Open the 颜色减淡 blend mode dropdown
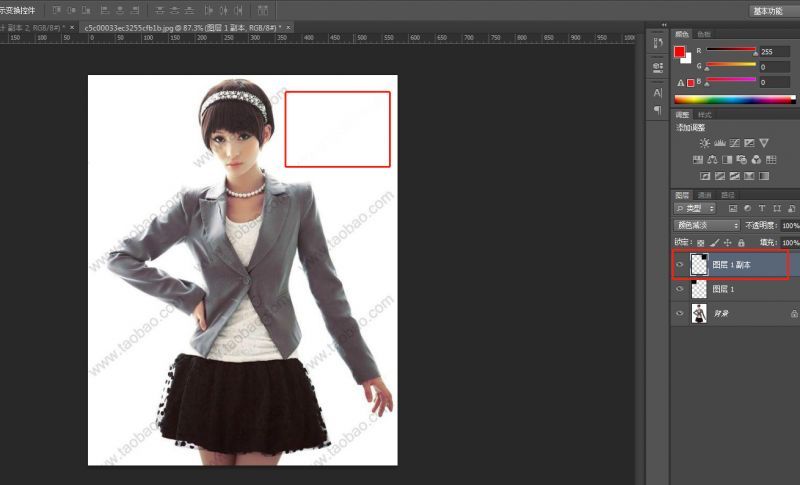The image size is (800, 485). pos(707,226)
